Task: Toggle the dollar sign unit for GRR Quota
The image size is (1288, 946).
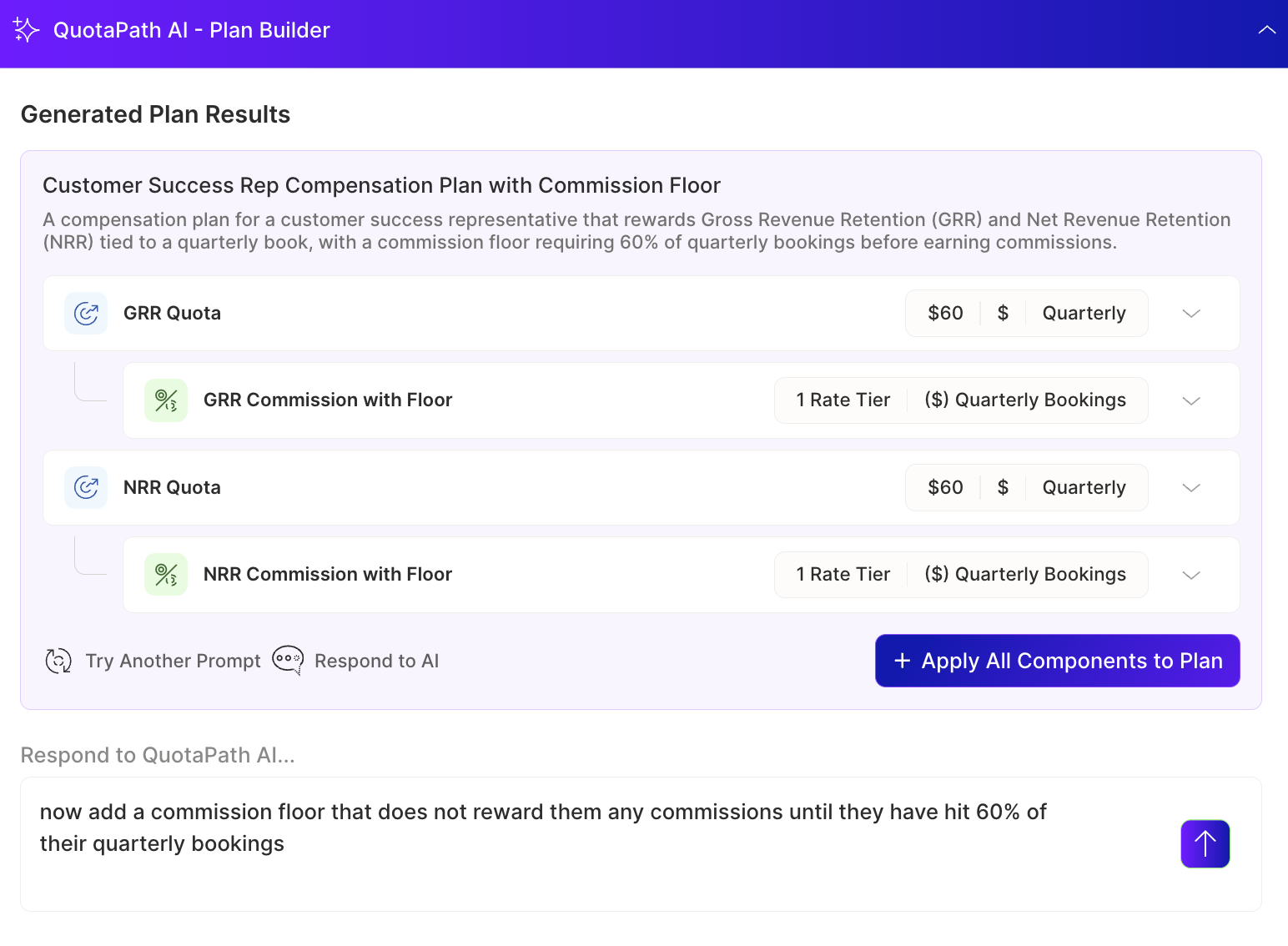Action: coord(1003,313)
